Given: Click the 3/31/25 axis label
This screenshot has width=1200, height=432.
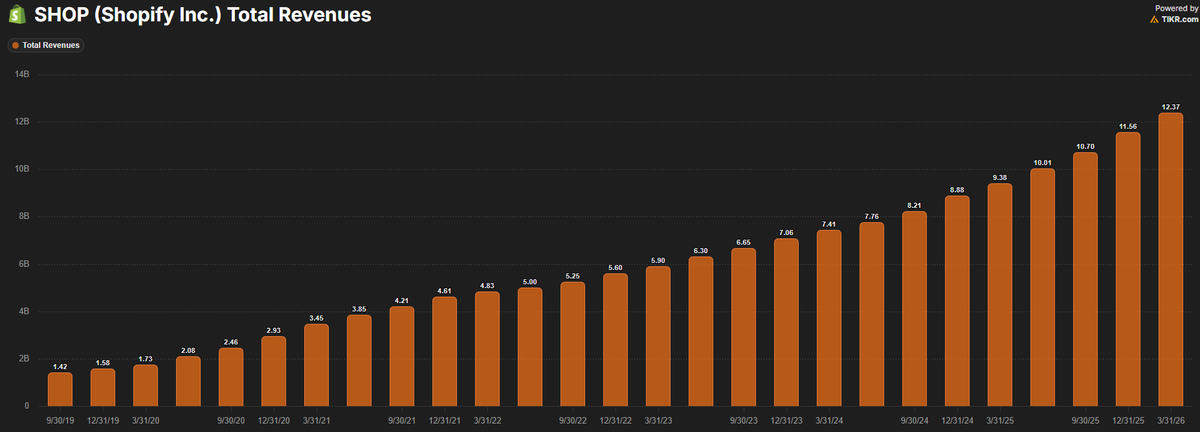Looking at the screenshot, I should click(999, 420).
